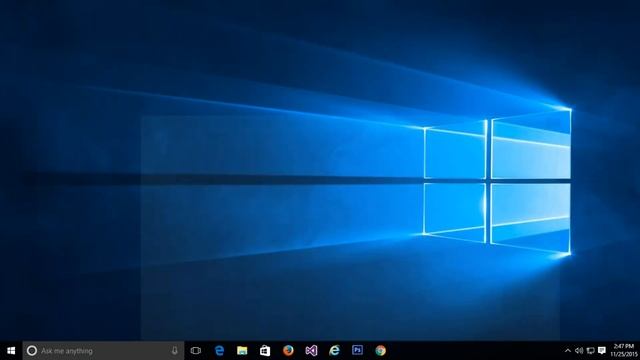Open the clock showing 2:47 PM

coord(624,351)
